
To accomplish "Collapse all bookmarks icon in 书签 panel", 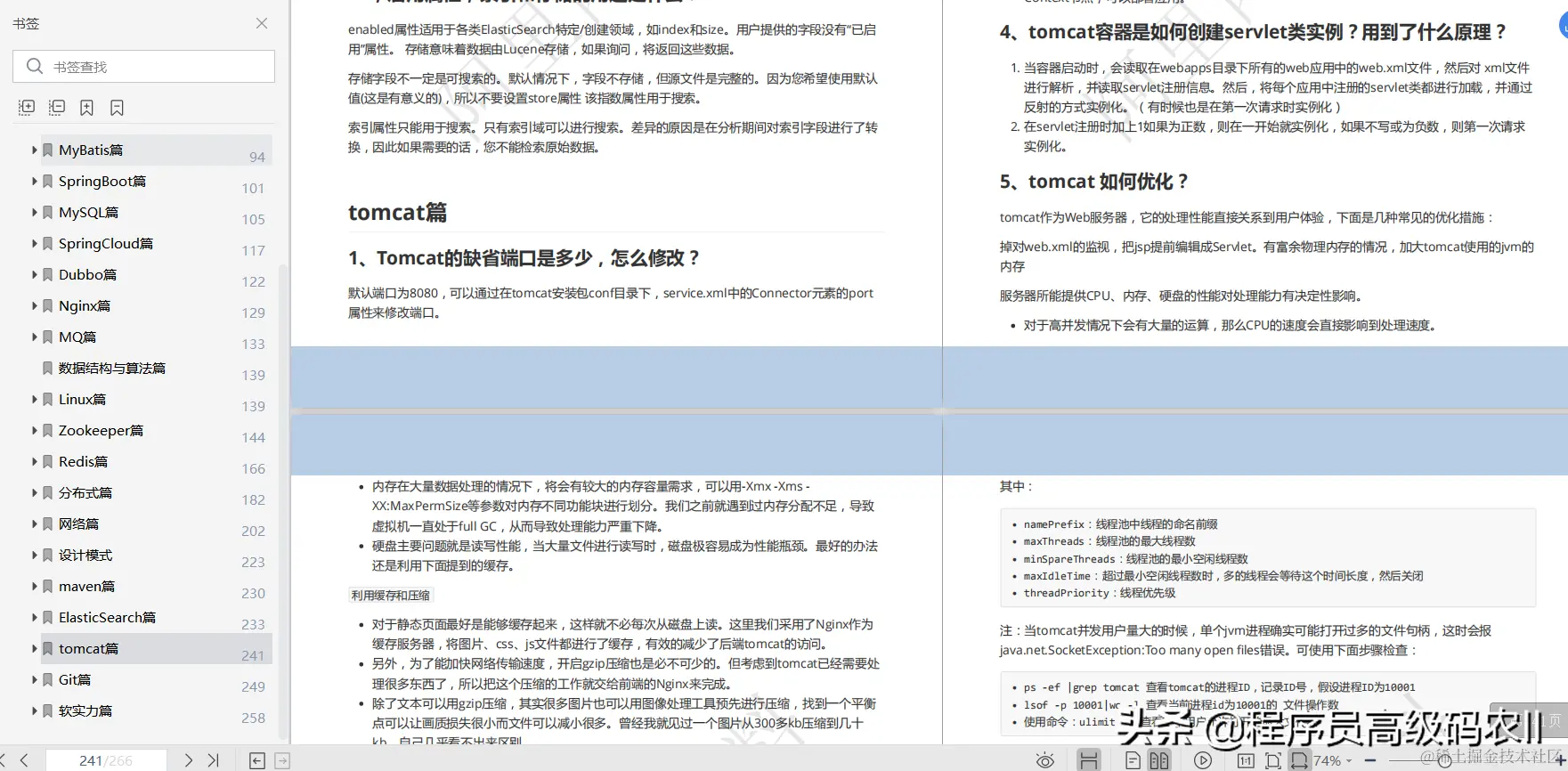I will 57,108.
